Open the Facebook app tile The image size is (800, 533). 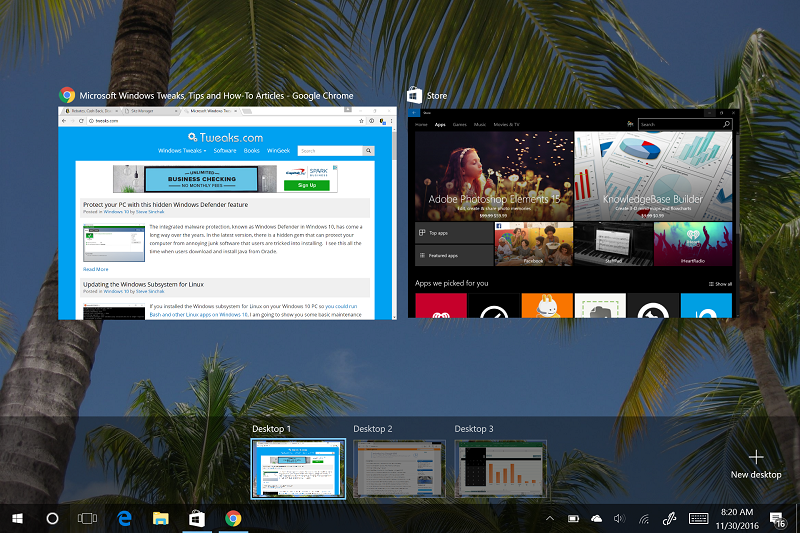click(x=534, y=244)
